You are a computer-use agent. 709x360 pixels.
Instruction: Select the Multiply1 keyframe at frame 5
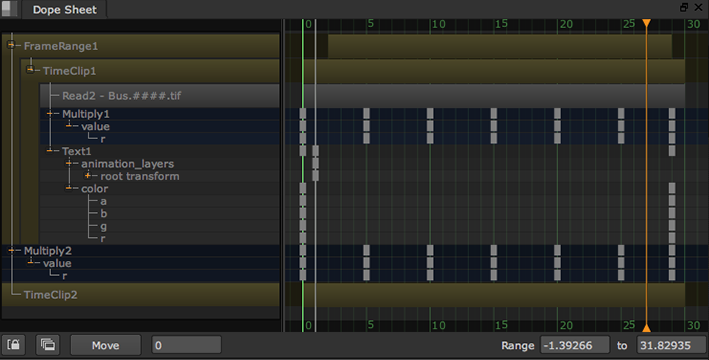click(366, 114)
